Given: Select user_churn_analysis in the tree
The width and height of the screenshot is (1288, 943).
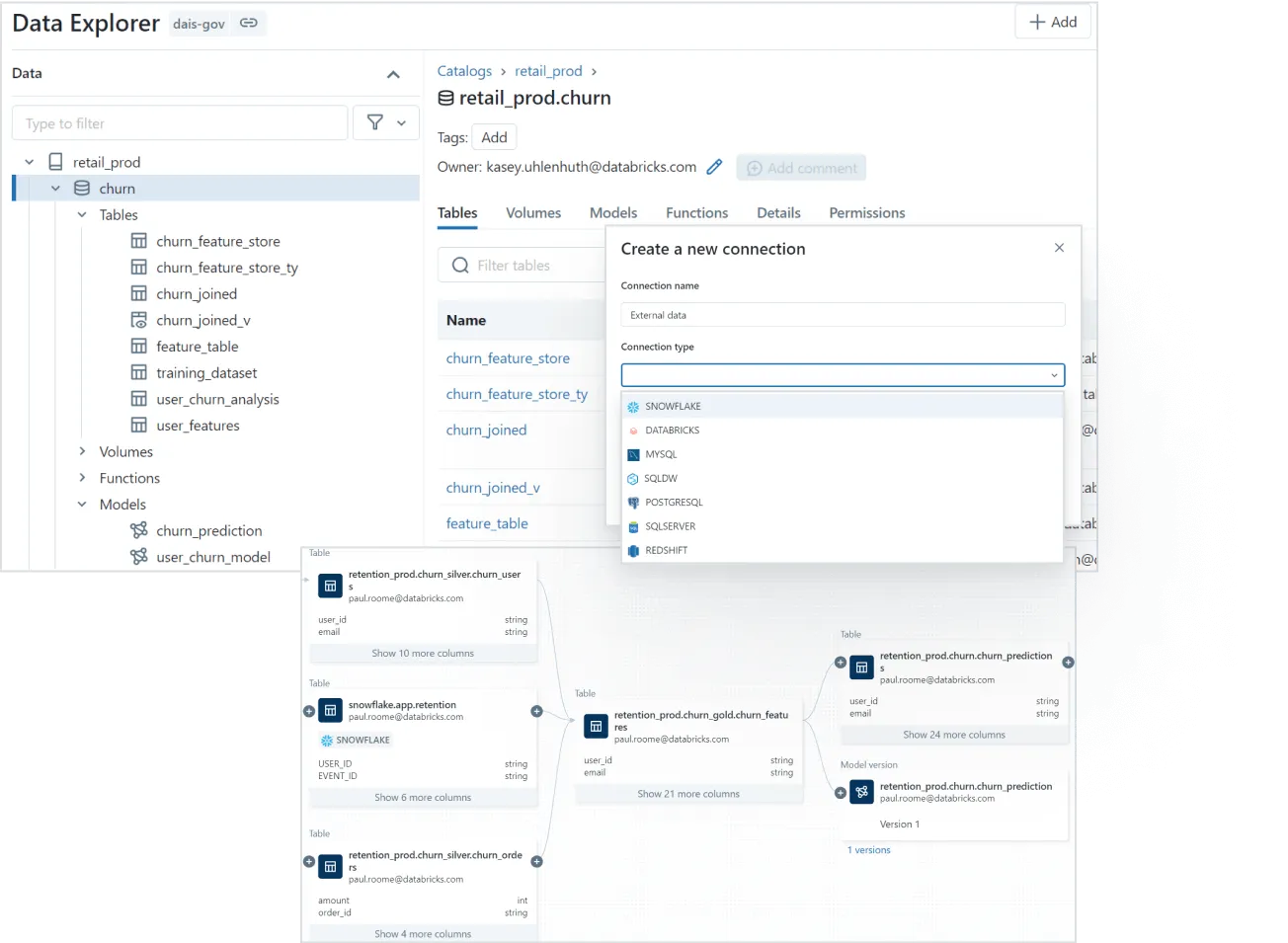Looking at the screenshot, I should click(x=217, y=399).
